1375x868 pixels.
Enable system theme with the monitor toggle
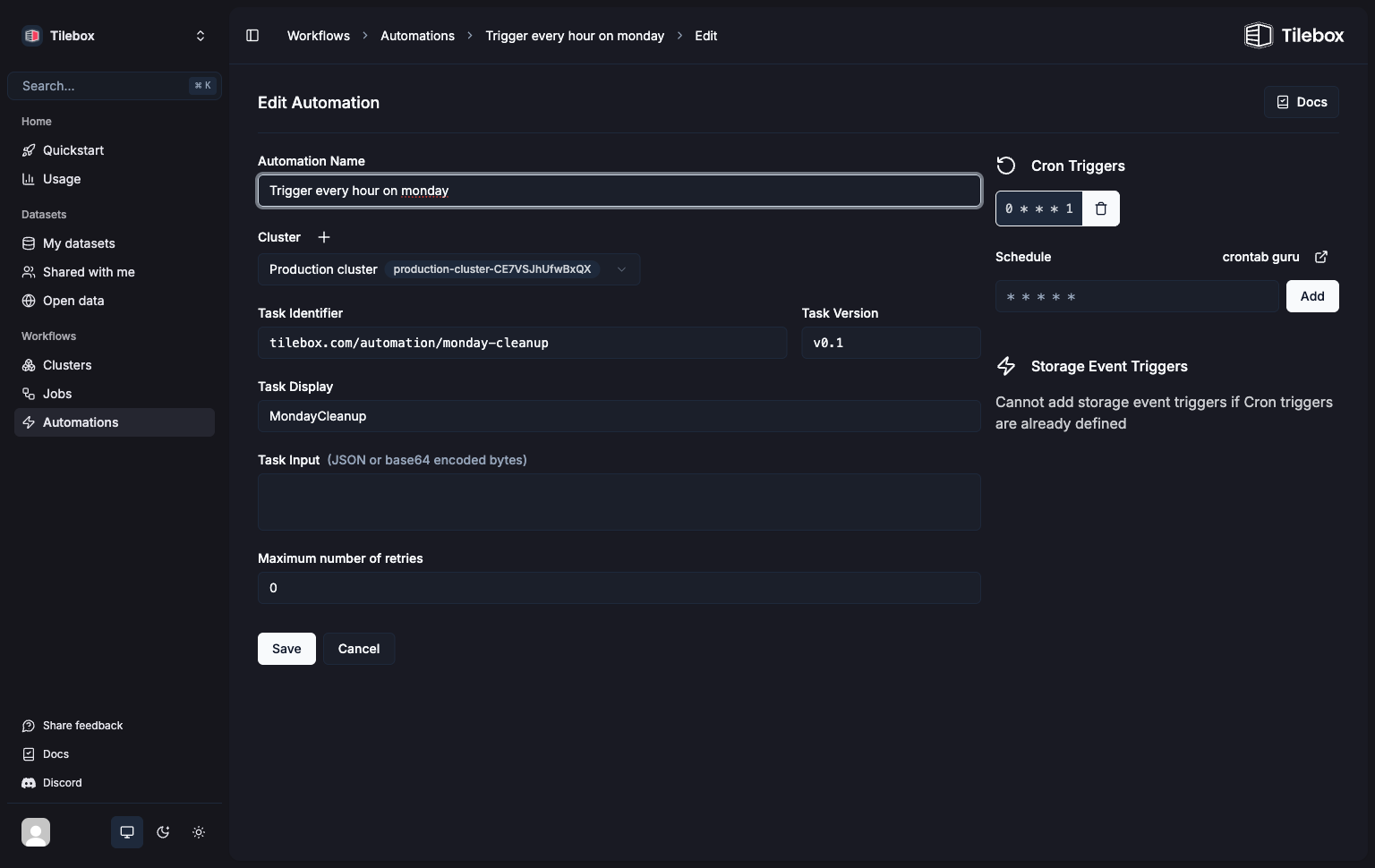pyautogui.click(x=126, y=832)
